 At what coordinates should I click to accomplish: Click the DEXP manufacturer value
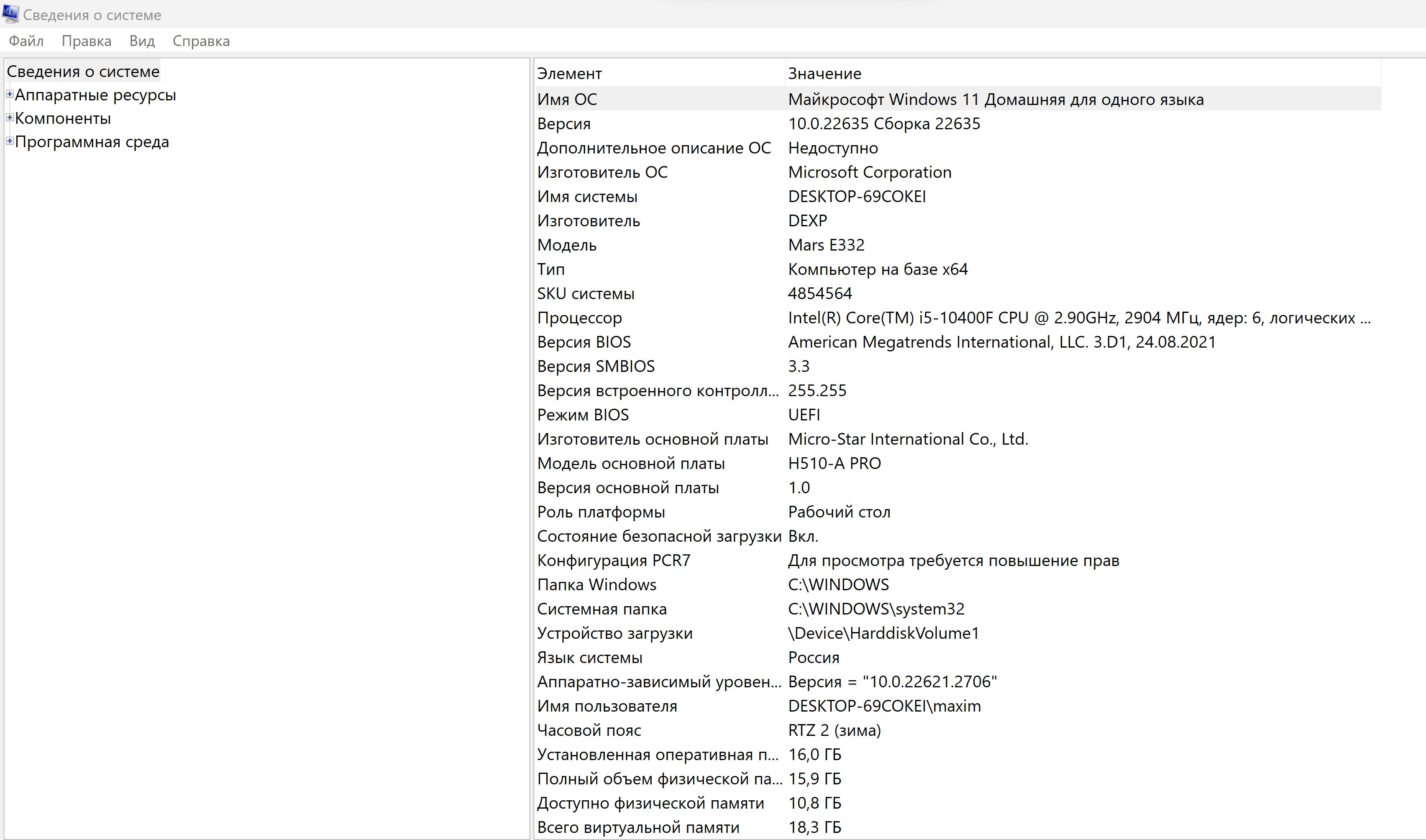click(807, 221)
